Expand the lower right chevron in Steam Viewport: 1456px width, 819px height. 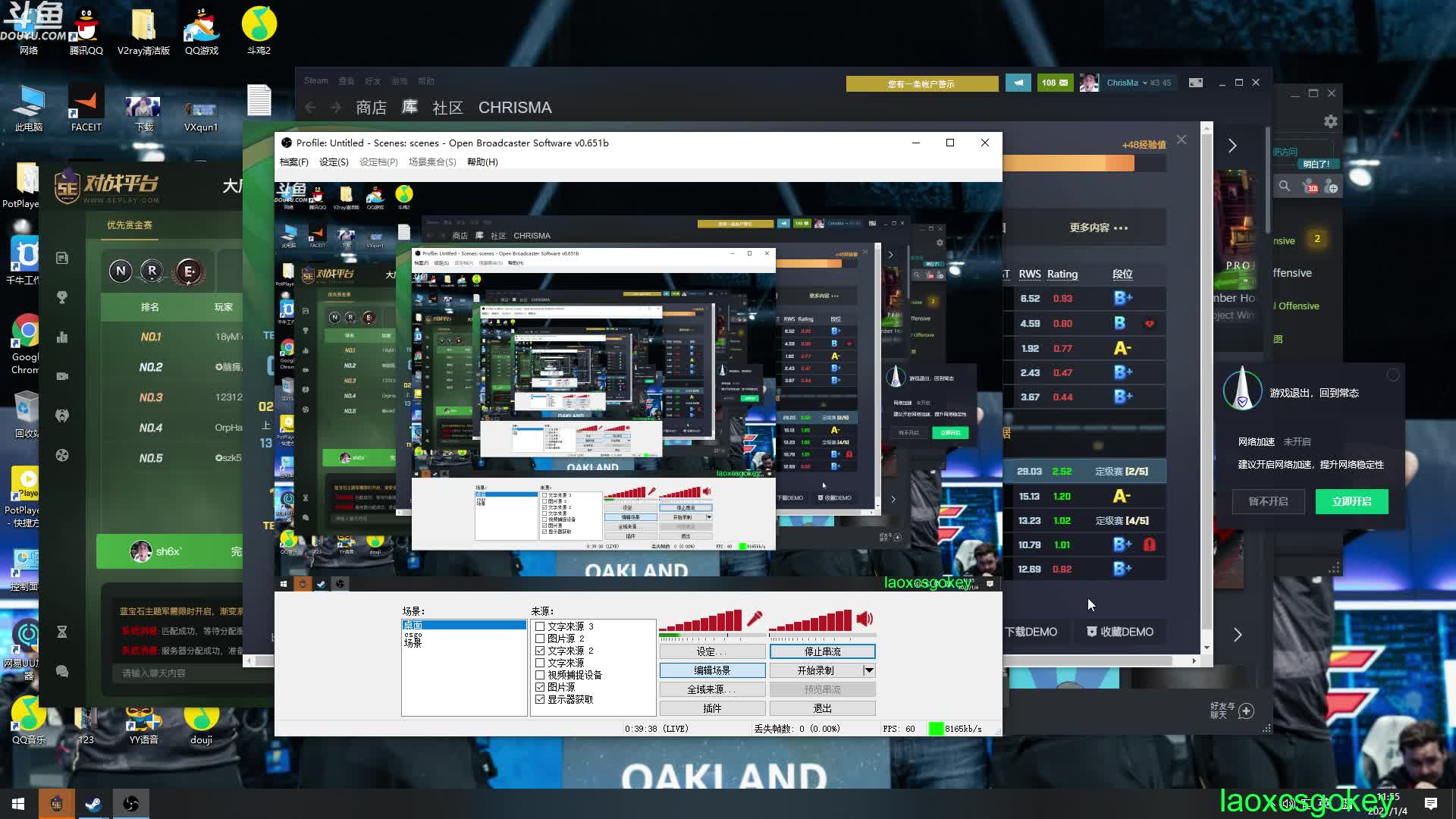point(1238,635)
